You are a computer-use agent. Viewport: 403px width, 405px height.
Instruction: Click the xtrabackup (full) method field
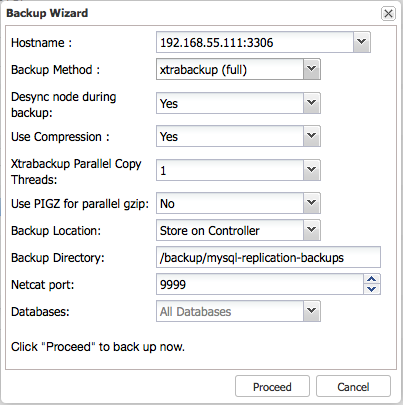pos(230,69)
